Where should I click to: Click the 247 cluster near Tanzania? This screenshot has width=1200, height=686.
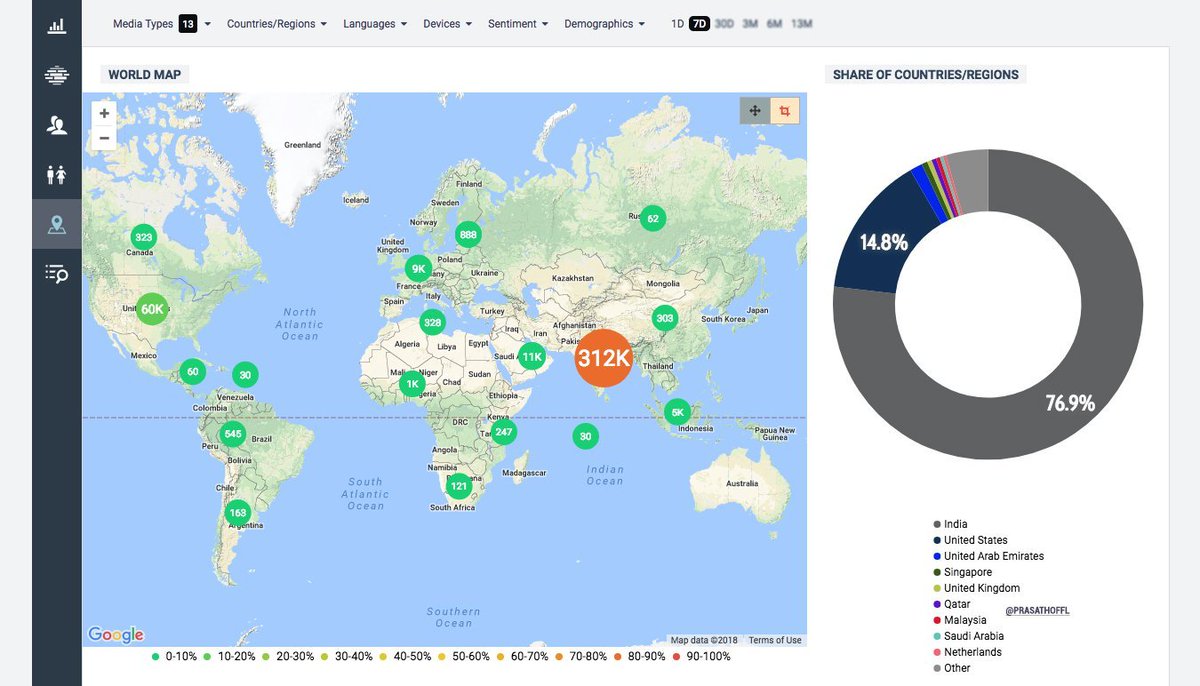click(504, 433)
